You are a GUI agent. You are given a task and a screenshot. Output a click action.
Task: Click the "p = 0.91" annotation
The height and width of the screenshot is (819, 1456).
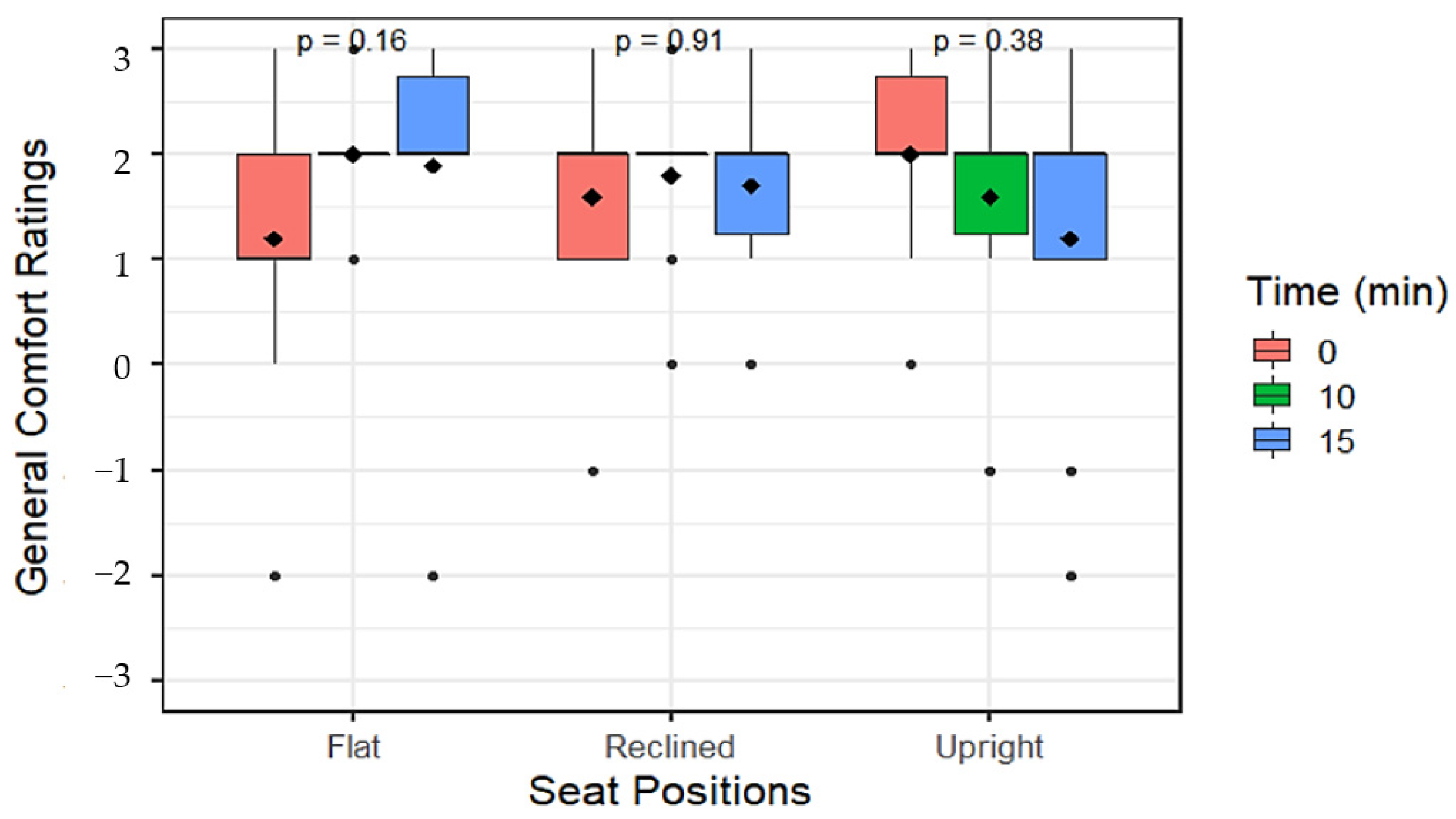point(669,41)
